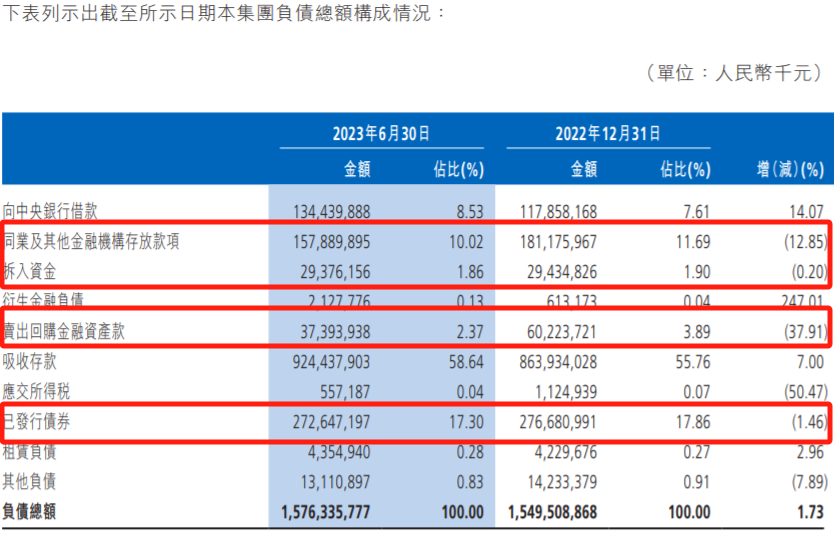Click the 其他負債 row label
Screen dimensions: 834x534
pos(34,482)
